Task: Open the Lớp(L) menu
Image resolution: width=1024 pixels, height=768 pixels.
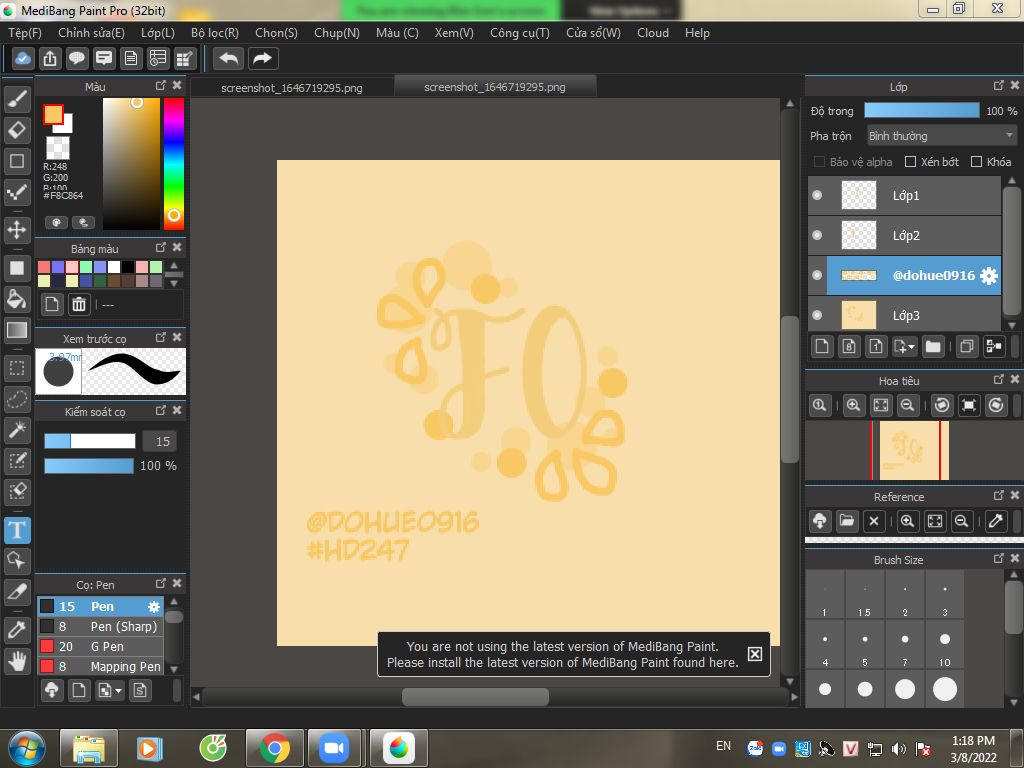Action: (157, 33)
